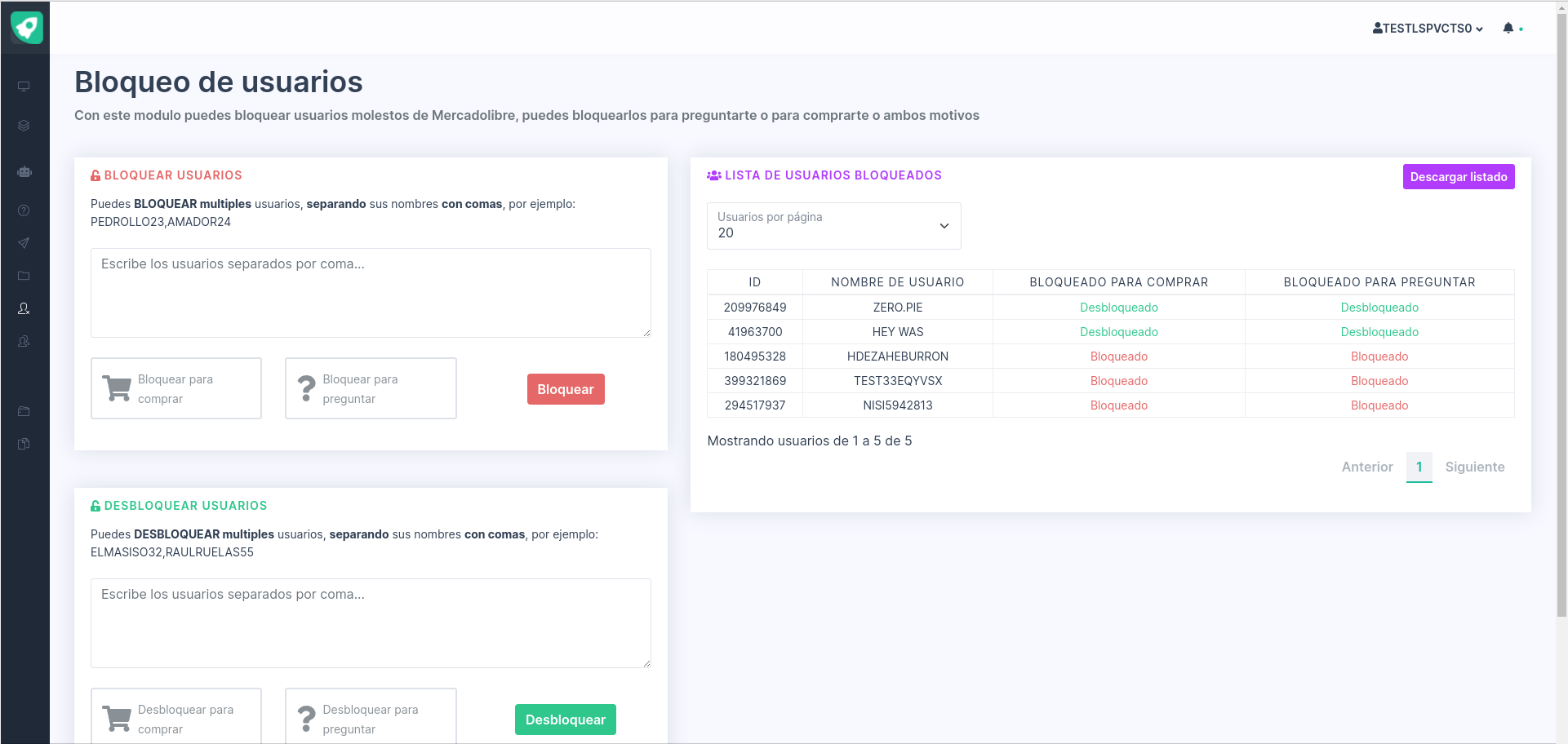Open the wallet-style folder sidebar icon
This screenshot has height=744, width=1568.
(x=24, y=411)
